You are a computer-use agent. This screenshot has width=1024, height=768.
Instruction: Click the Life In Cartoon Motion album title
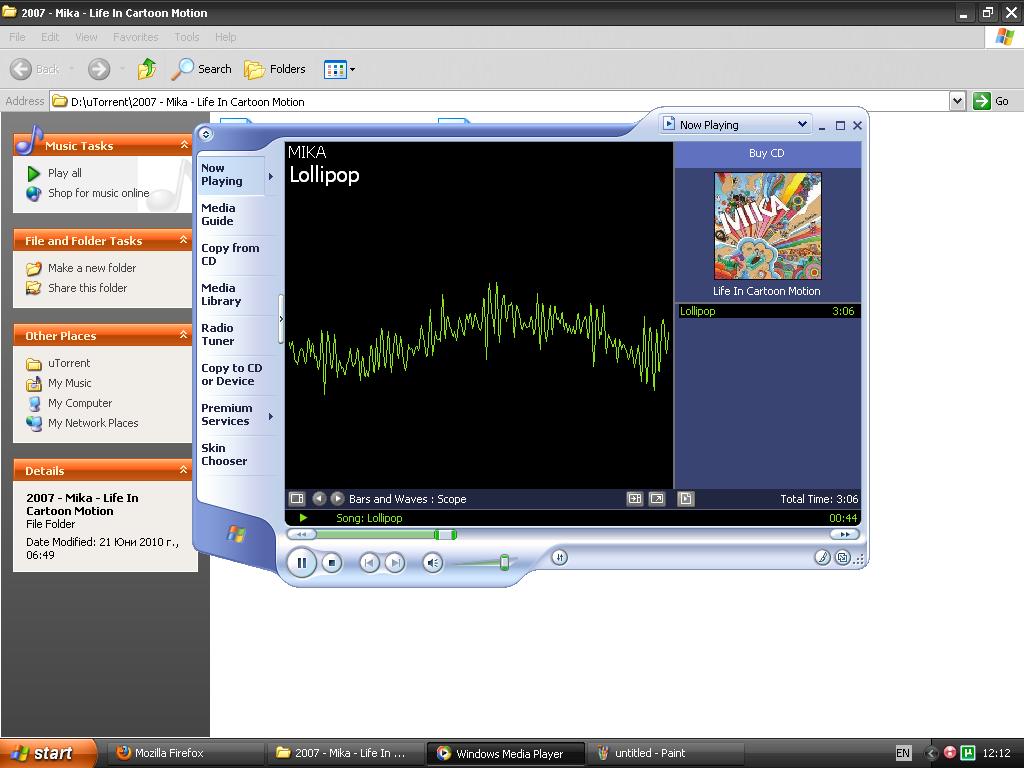coord(767,291)
